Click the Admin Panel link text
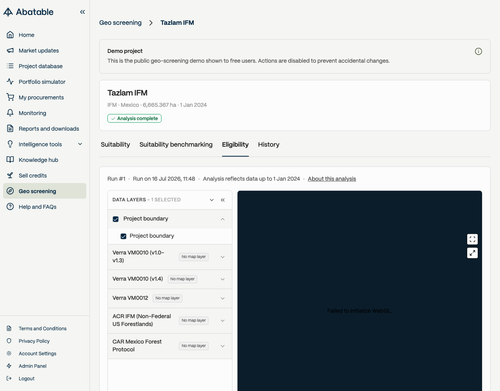The width and height of the screenshot is (500, 391). coord(33,366)
